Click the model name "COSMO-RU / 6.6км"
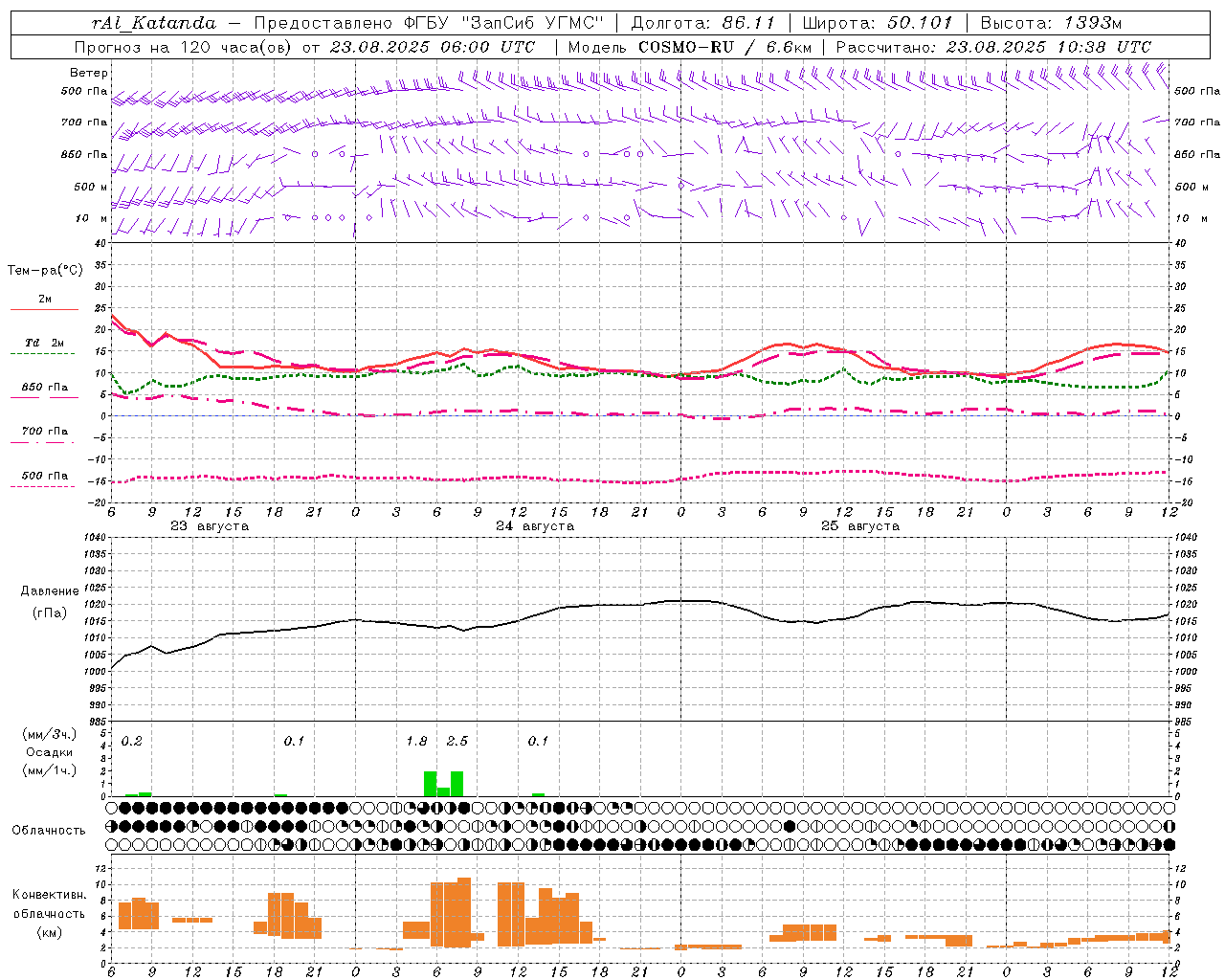 coord(724,47)
